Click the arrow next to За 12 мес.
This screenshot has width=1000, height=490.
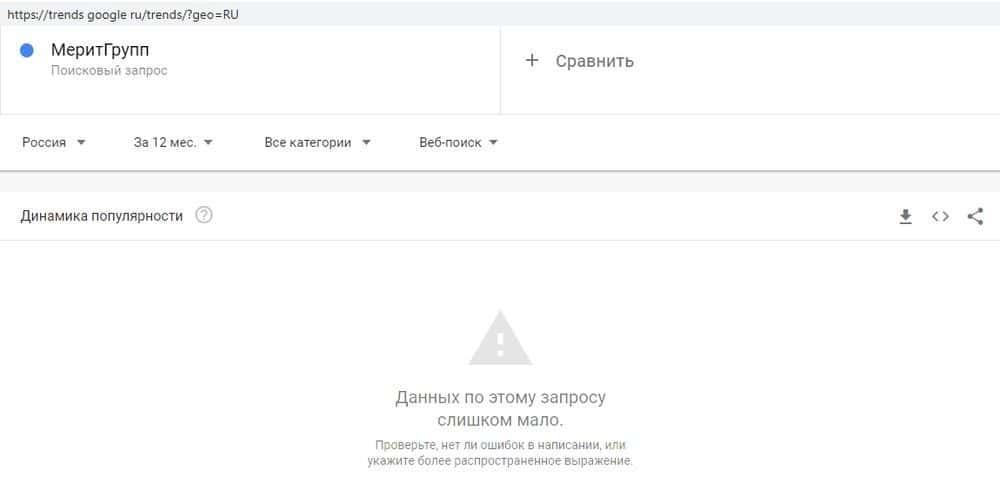tap(209, 143)
